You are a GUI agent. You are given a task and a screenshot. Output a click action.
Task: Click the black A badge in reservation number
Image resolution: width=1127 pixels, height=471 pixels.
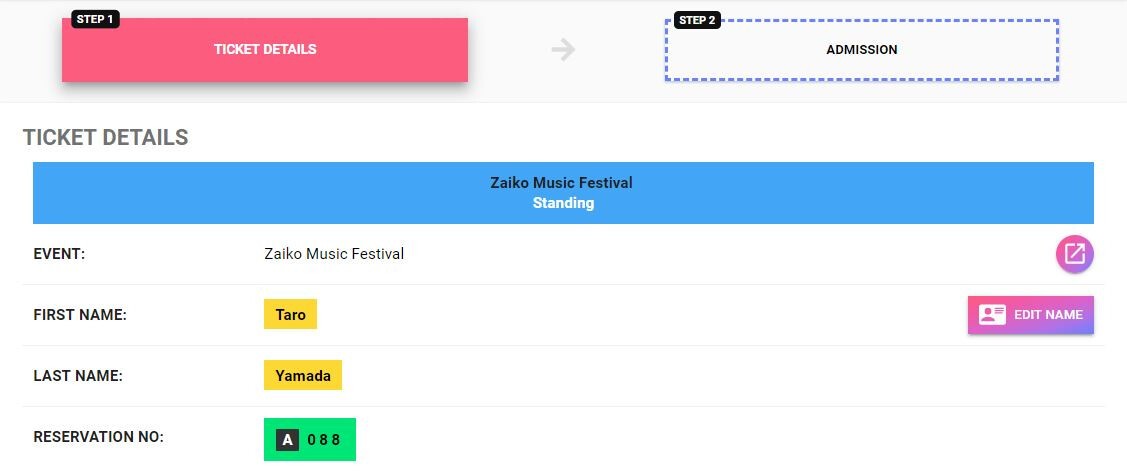click(288, 439)
